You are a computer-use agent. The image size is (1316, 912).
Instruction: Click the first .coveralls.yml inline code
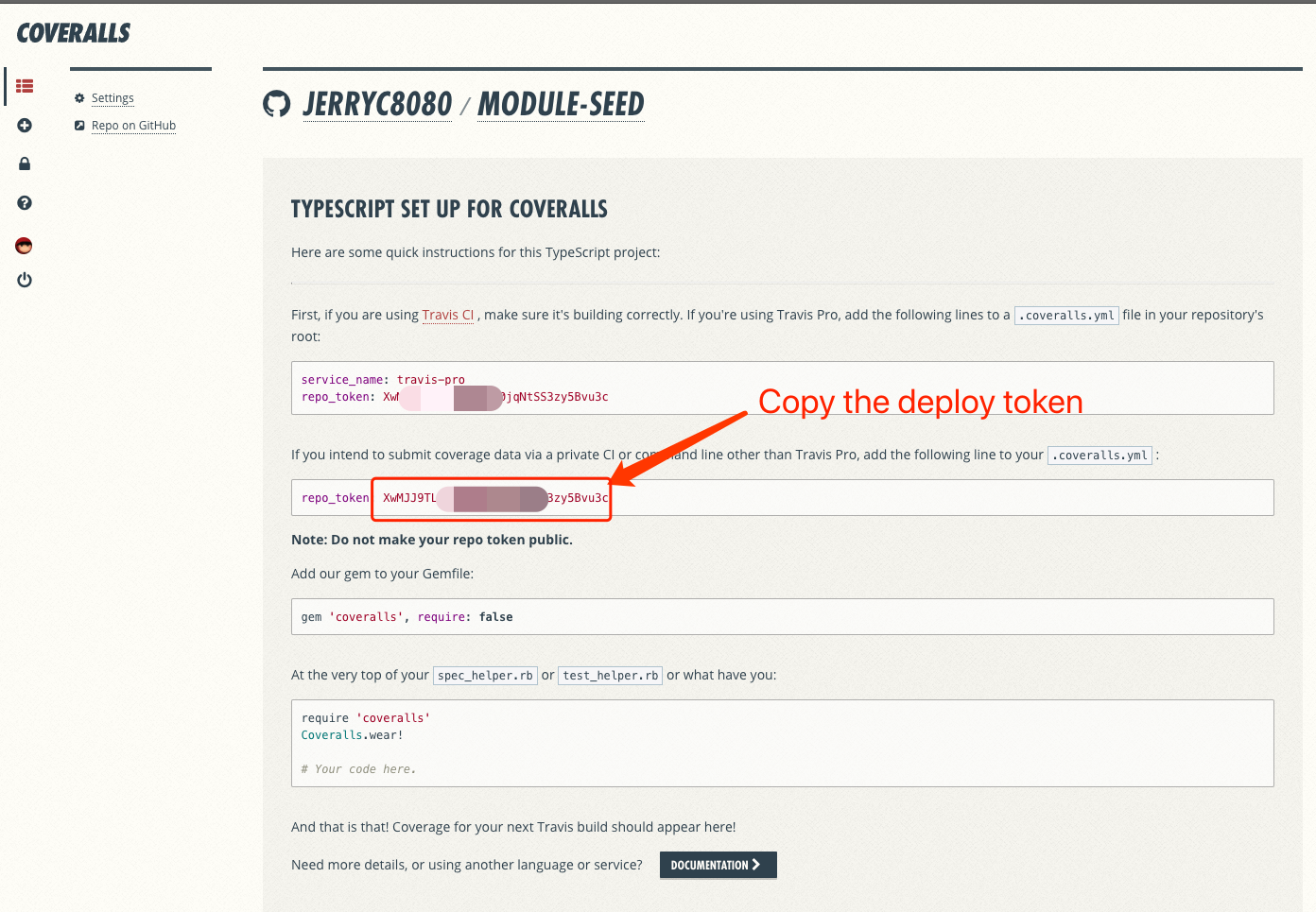pos(1066,316)
